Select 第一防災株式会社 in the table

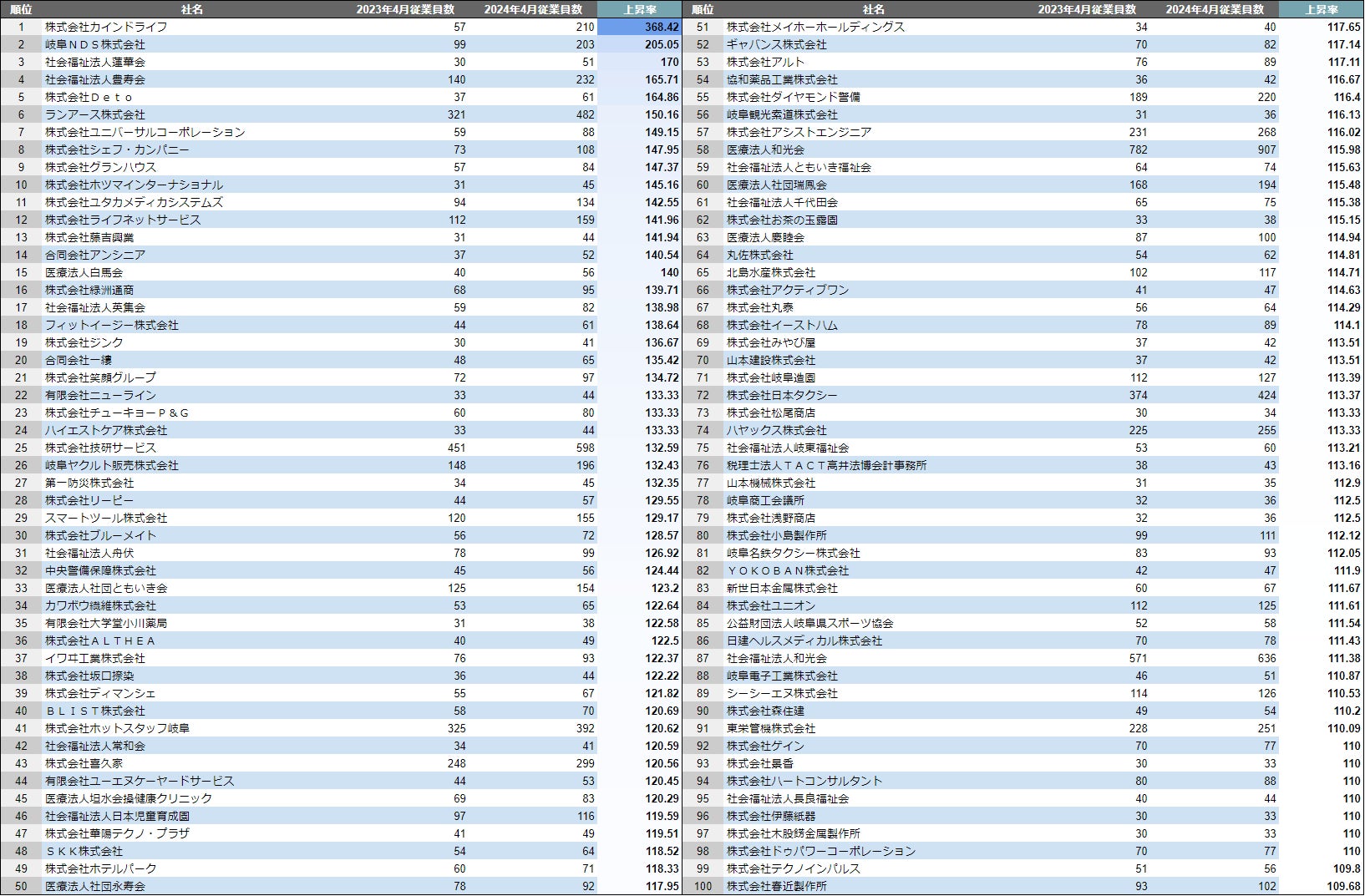89,483
